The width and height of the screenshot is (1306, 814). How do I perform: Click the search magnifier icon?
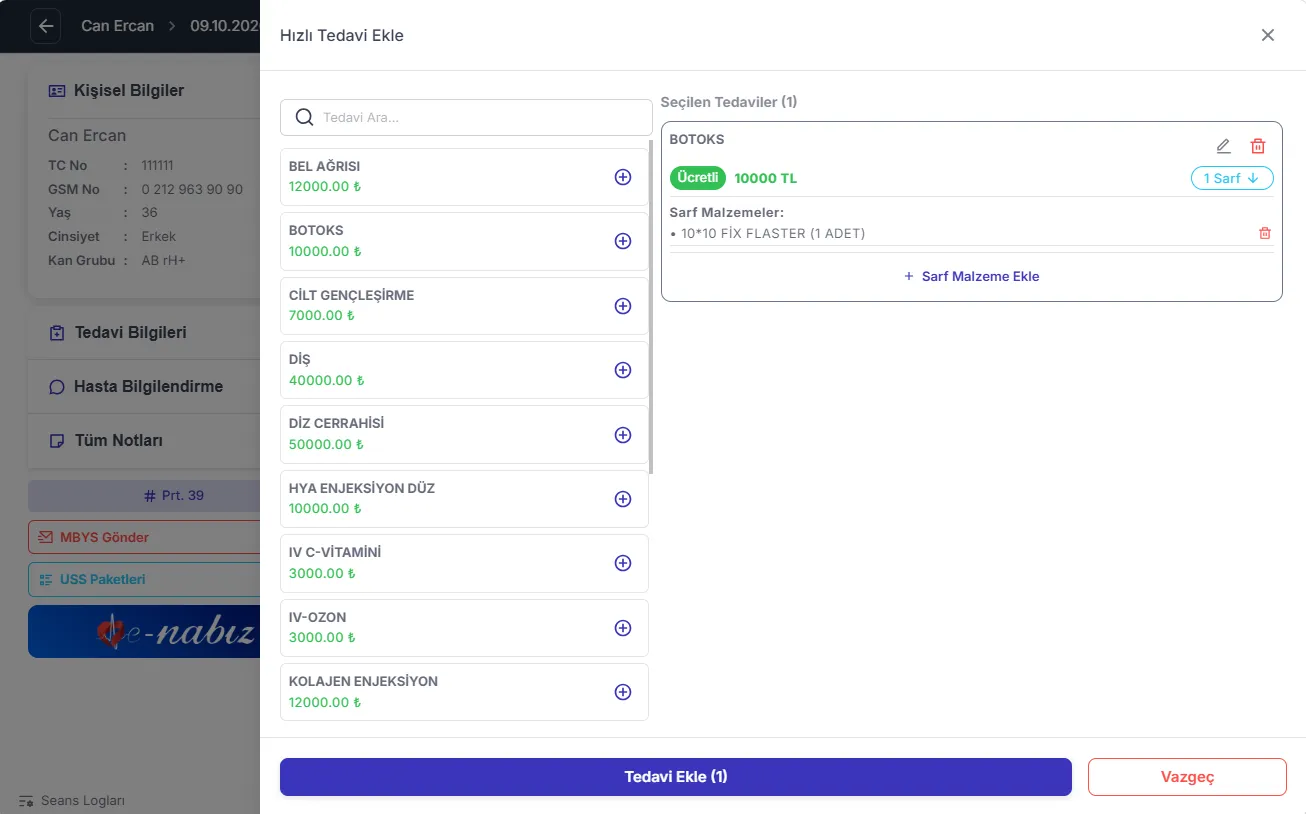click(305, 118)
